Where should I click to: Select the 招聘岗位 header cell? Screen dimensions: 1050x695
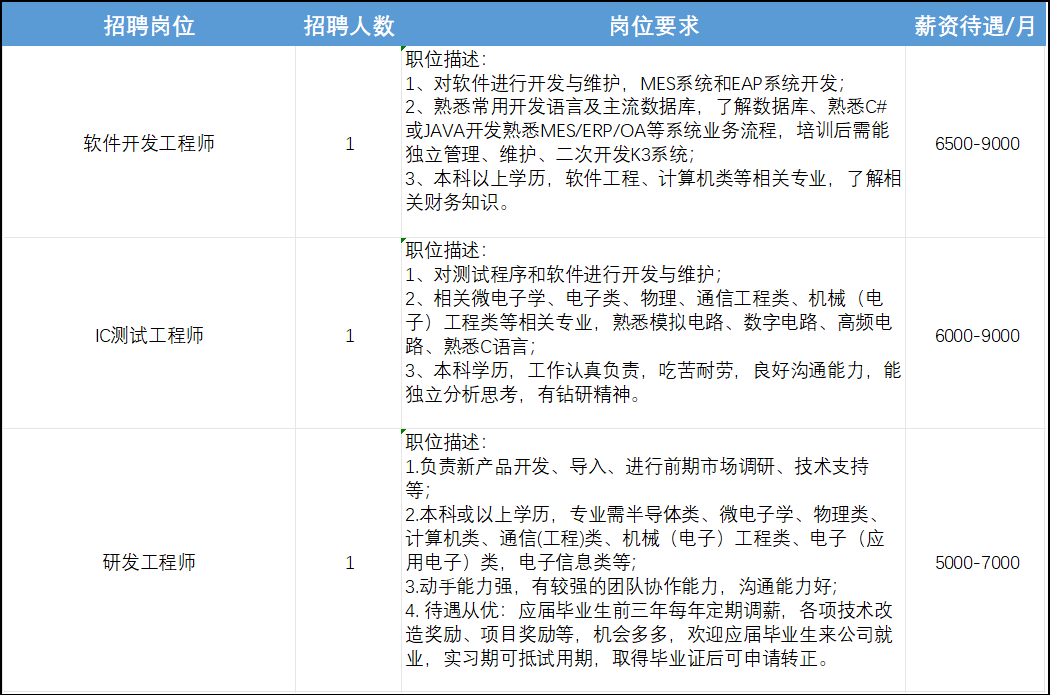click(x=149, y=25)
